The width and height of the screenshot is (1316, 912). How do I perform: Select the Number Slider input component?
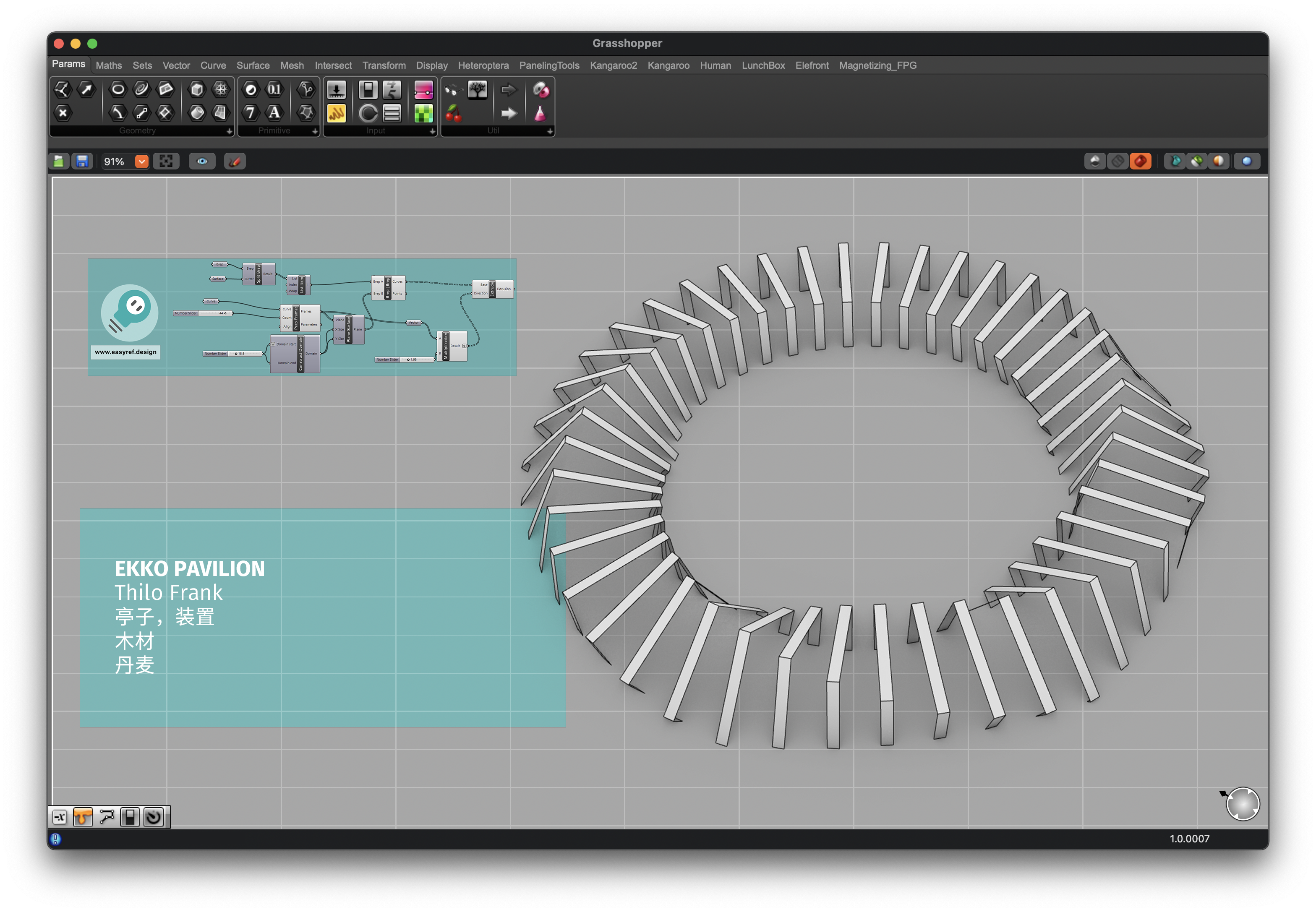tap(336, 90)
